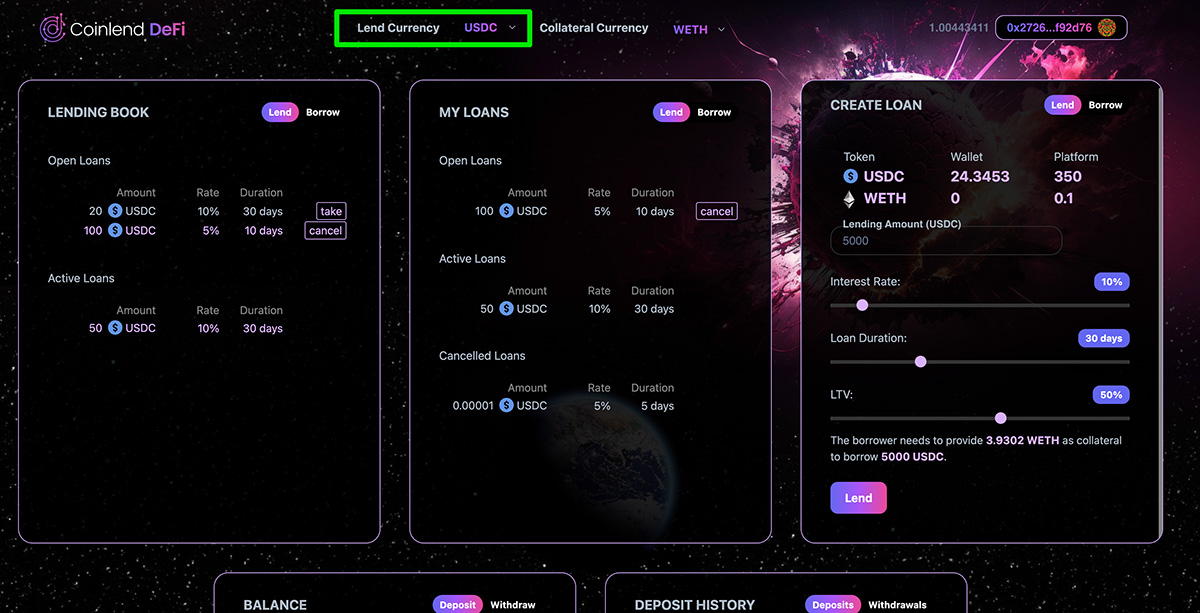
Task: Click the gradient Lend submit button
Action: 858,498
